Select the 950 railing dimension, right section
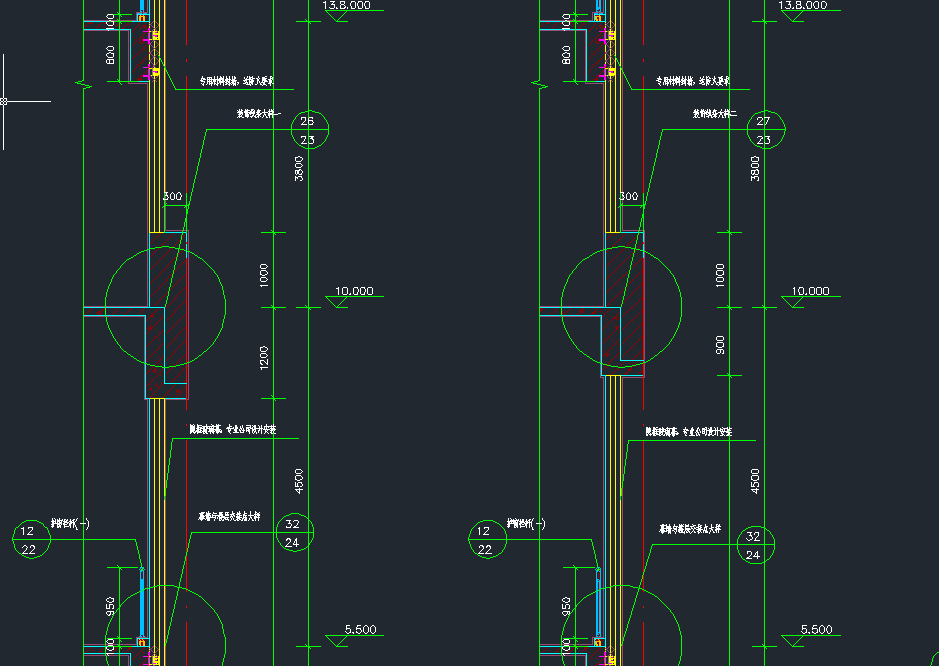Image resolution: width=939 pixels, height=666 pixels. pyautogui.click(x=567, y=606)
